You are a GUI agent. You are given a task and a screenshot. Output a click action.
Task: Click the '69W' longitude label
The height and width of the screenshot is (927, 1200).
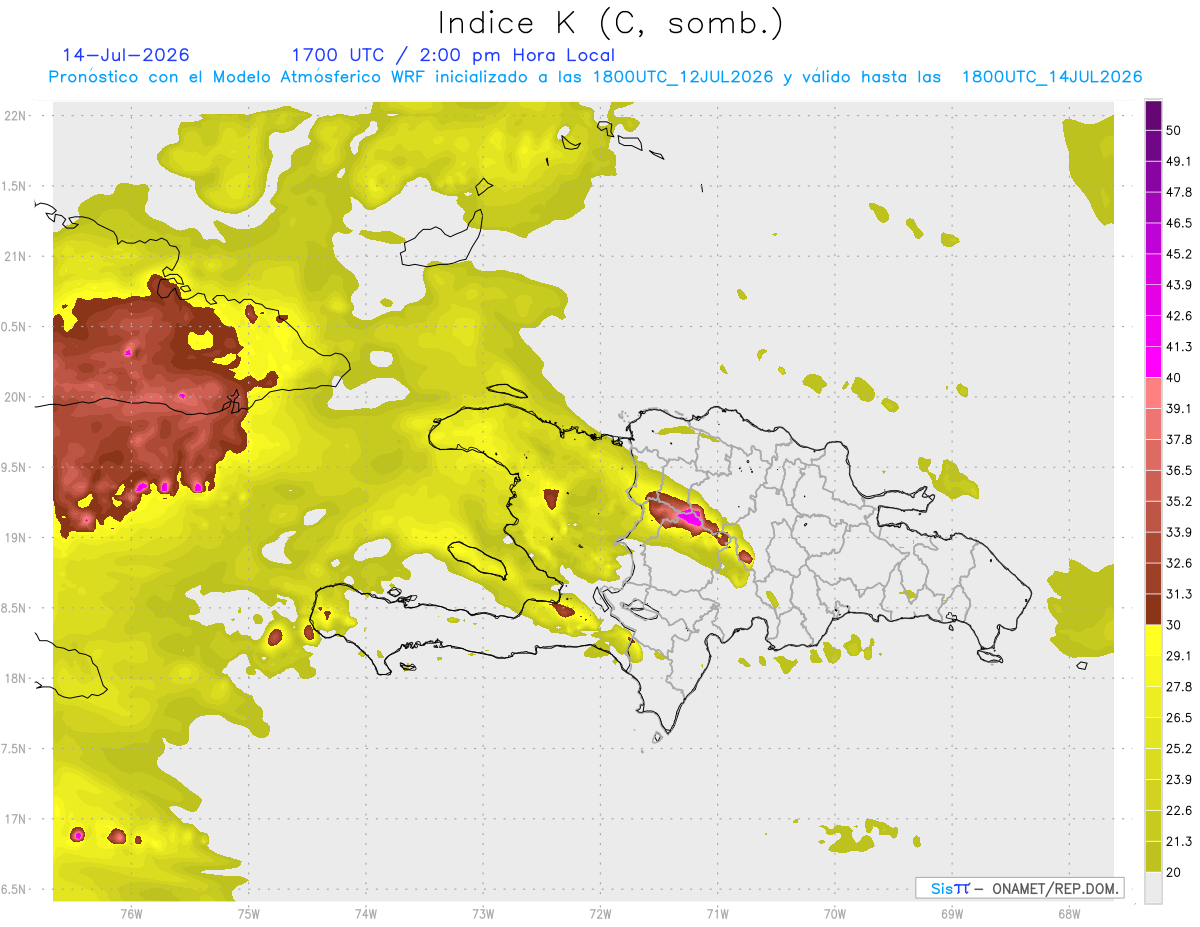tap(951, 913)
